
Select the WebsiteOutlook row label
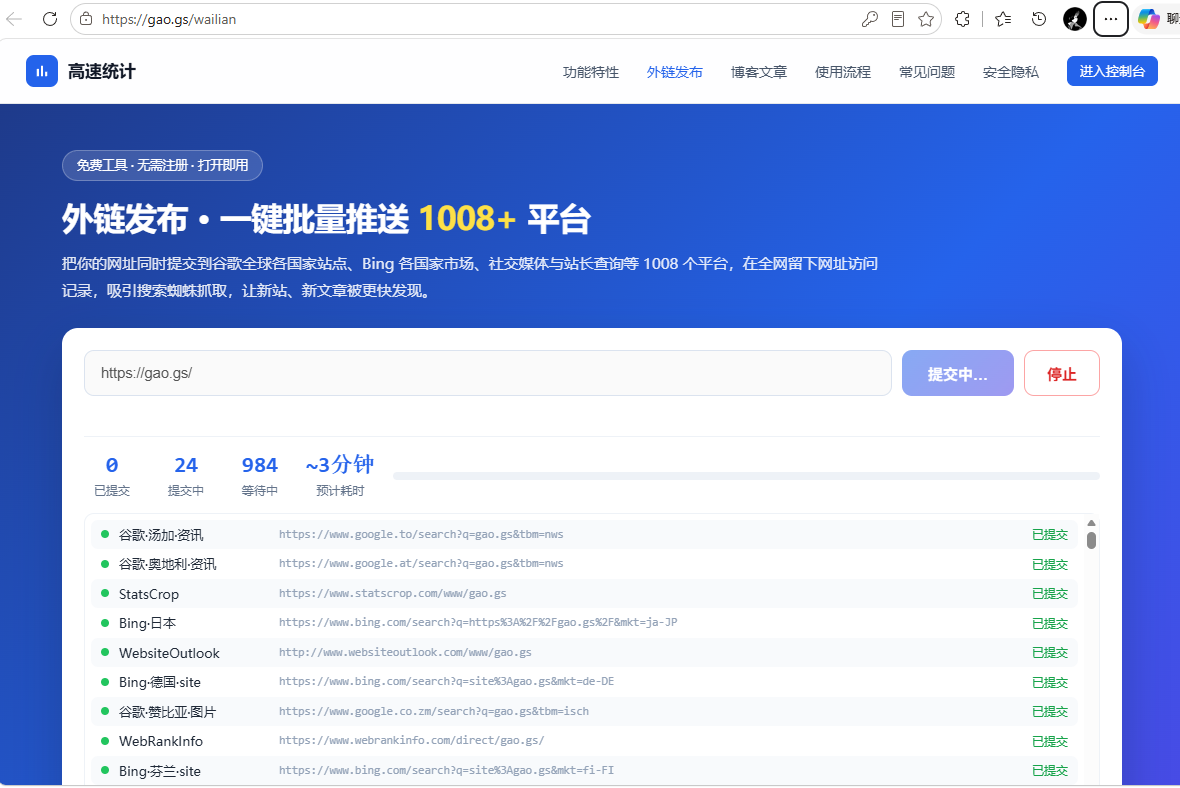(169, 653)
